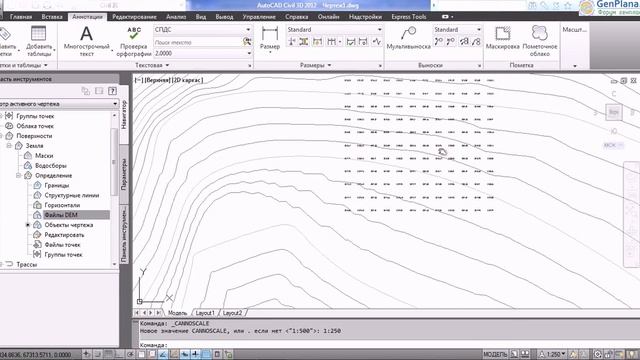Click the toolspace help question-mark icon
Viewport: 640px width, 360px height.
(x=113, y=91)
